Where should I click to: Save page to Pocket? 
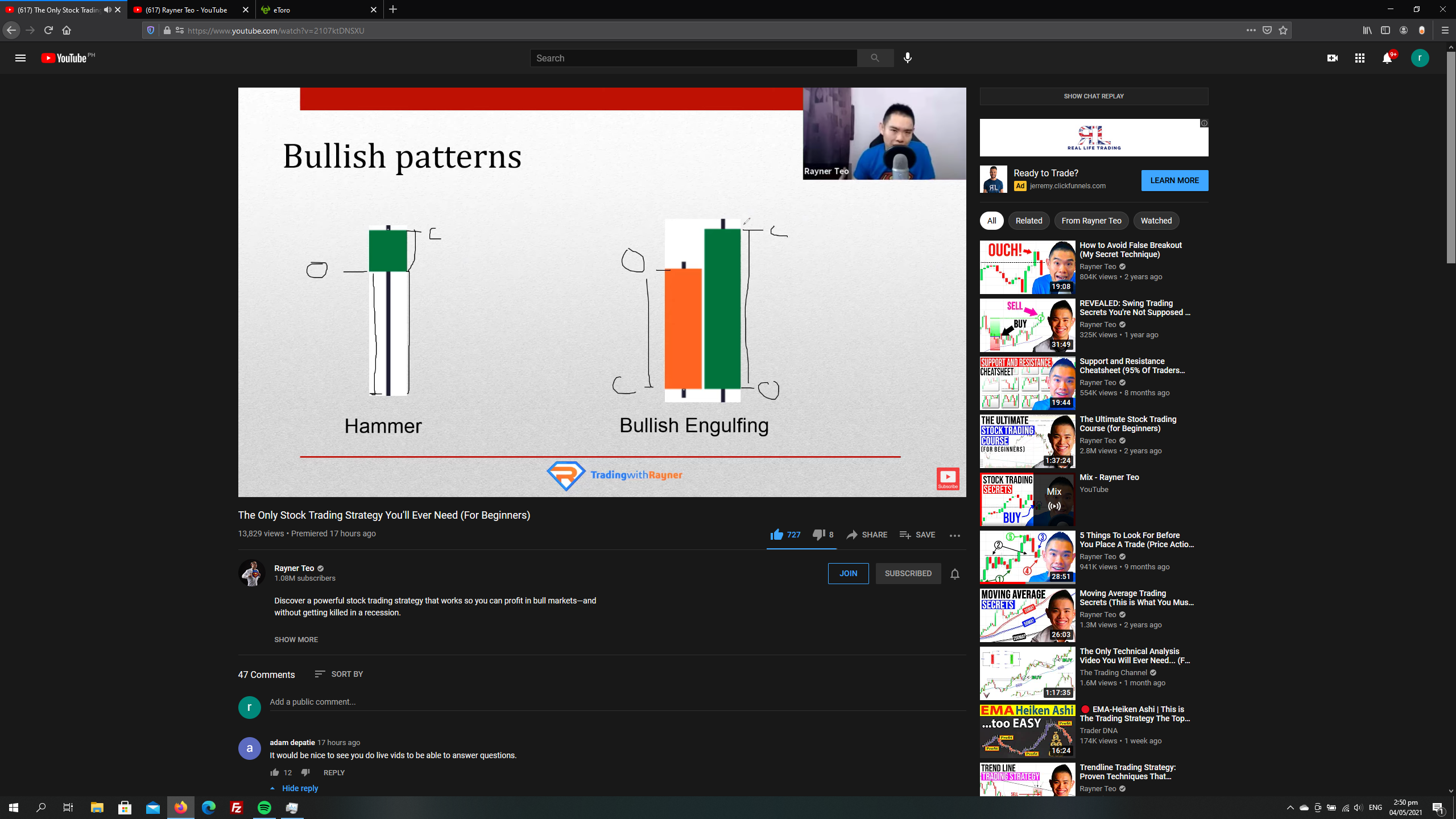click(1267, 30)
